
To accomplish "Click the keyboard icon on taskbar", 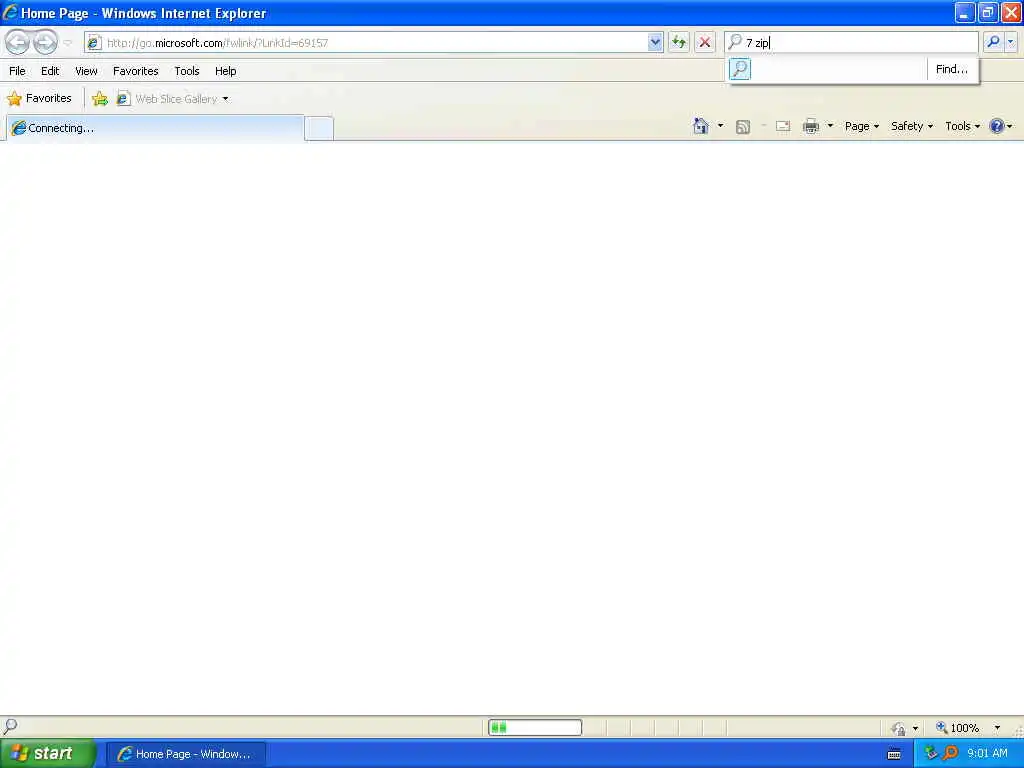I will 894,754.
